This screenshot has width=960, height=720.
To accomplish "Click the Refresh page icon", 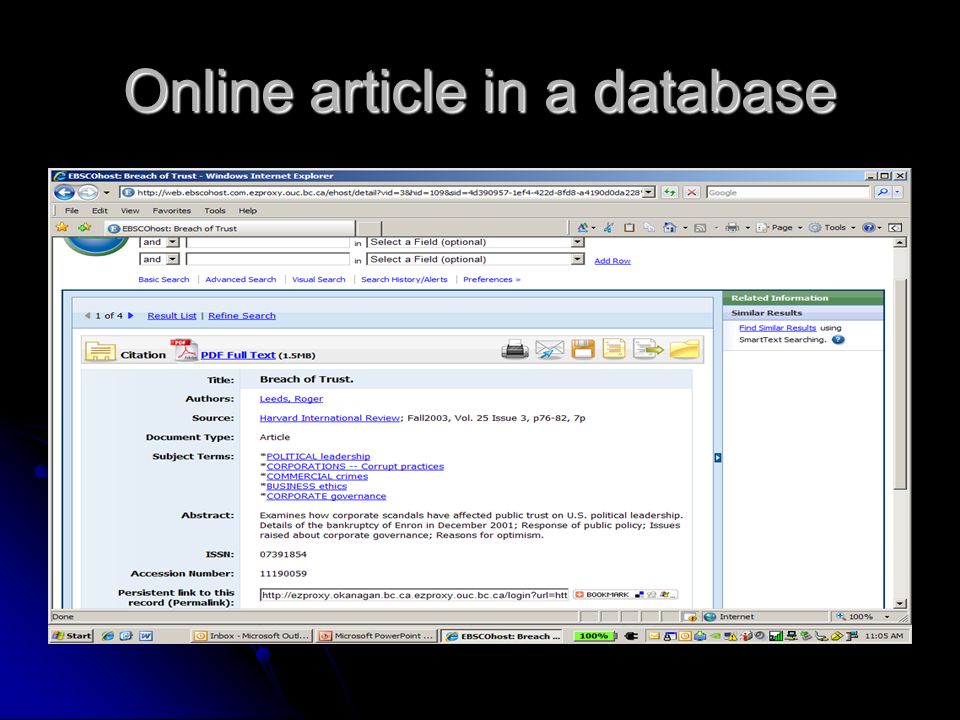I will [669, 192].
